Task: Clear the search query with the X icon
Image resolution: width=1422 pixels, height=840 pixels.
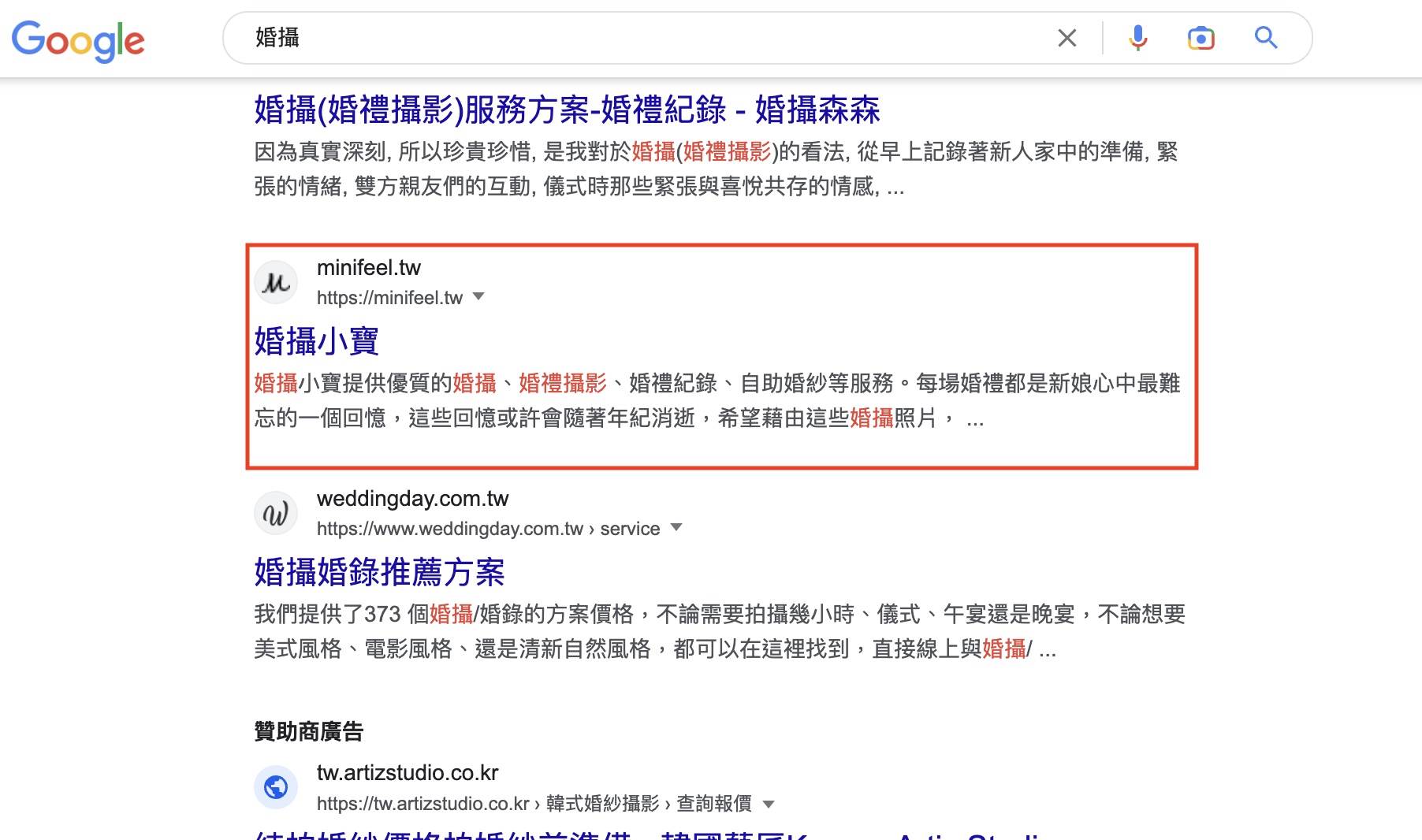Action: pyautogui.click(x=1067, y=38)
